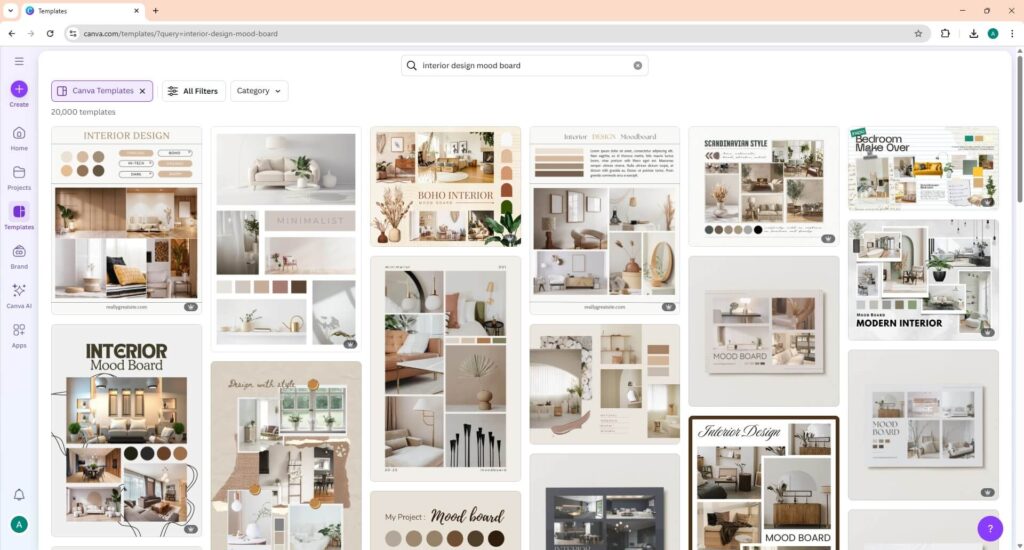The image size is (1024, 550).
Task: Click the Create plus icon in sidebar
Action: coord(19,89)
